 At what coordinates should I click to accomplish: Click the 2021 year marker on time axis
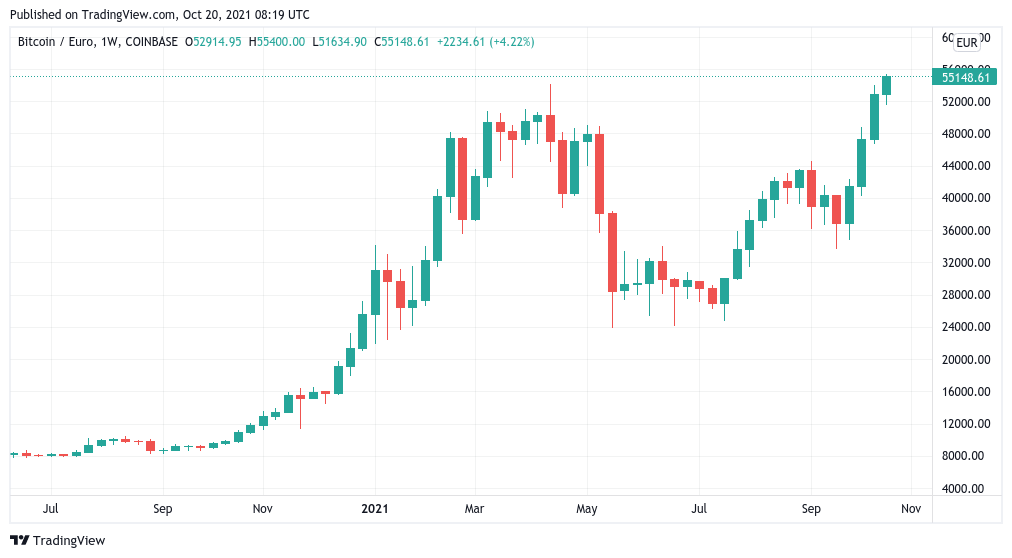pyautogui.click(x=375, y=508)
